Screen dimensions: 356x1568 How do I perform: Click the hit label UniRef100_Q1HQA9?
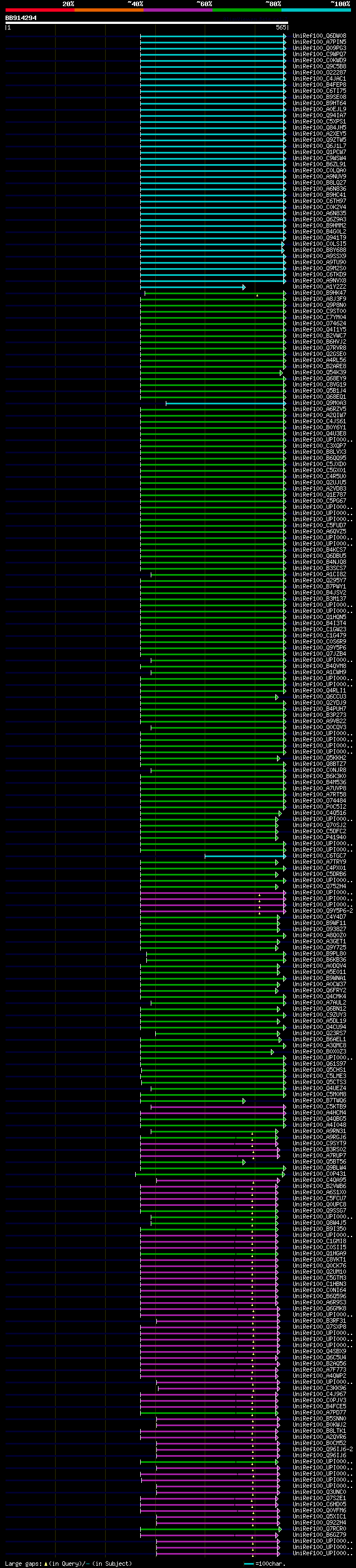click(x=319, y=1254)
